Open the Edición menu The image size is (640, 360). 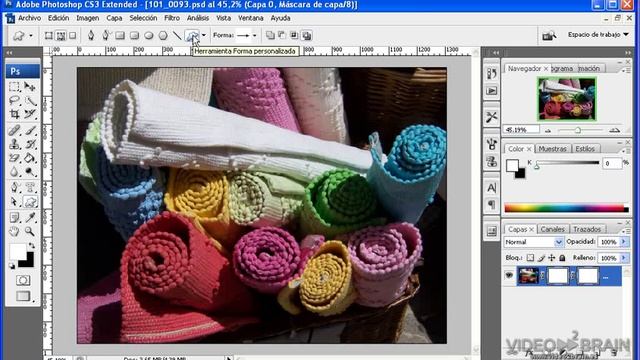(58, 18)
